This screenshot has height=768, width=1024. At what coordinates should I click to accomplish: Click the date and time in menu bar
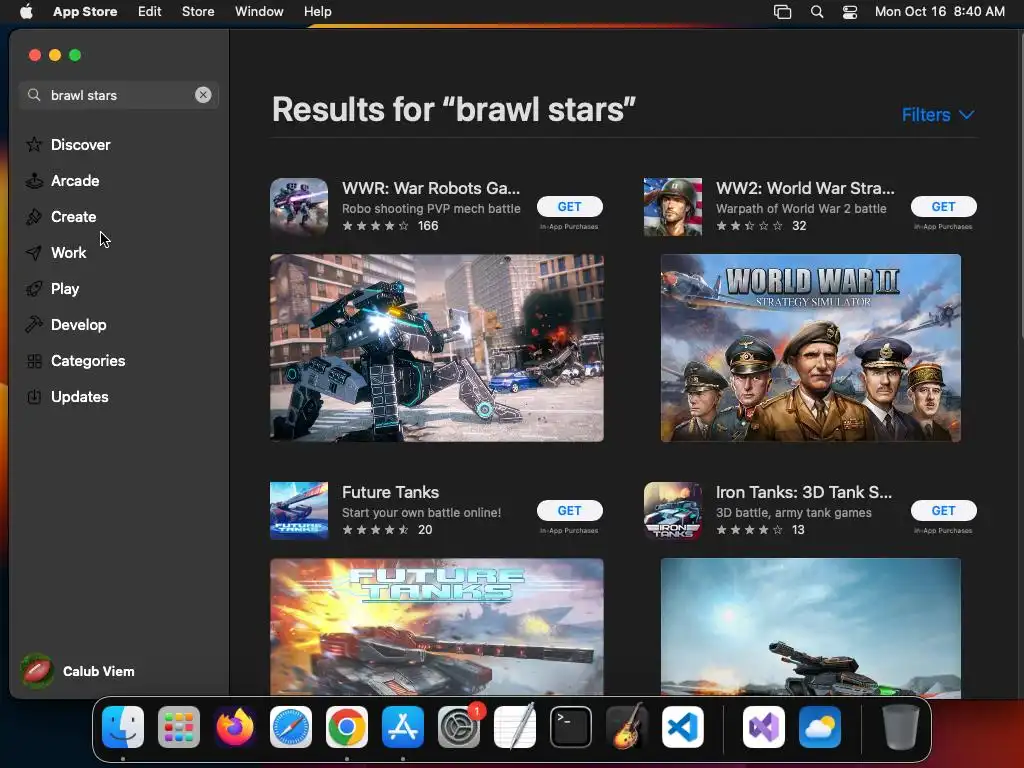tap(940, 12)
